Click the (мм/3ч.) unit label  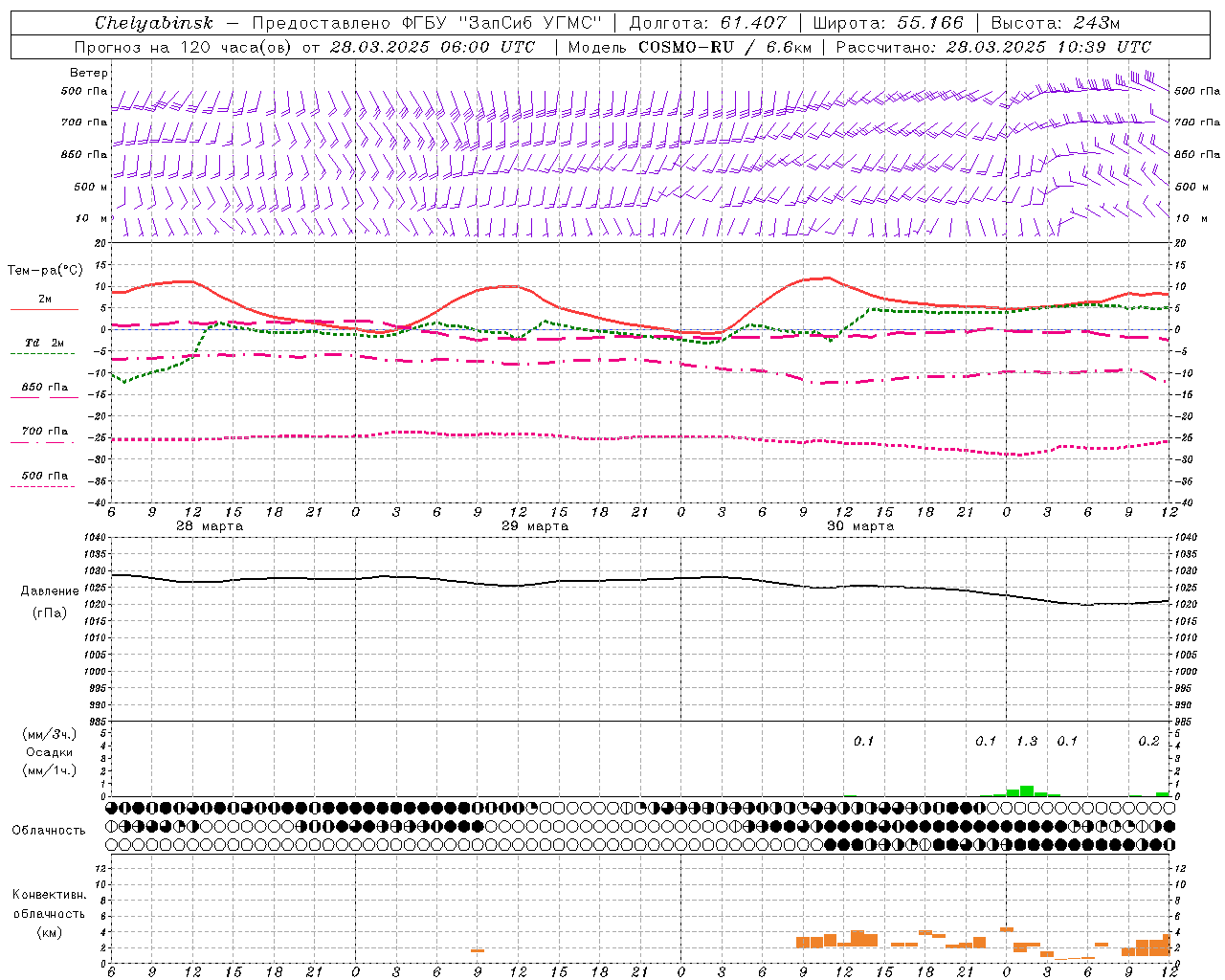coord(50,734)
